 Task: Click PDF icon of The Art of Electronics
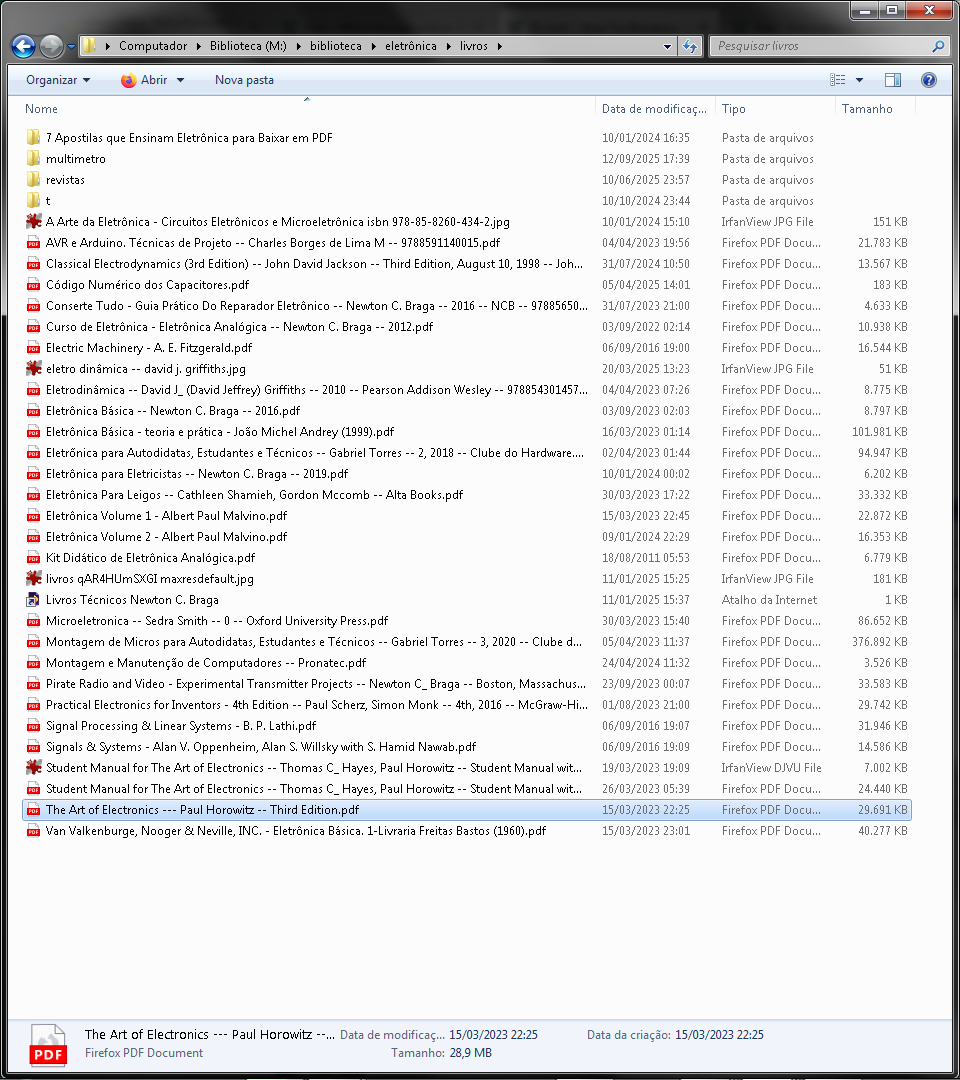[x=33, y=810]
